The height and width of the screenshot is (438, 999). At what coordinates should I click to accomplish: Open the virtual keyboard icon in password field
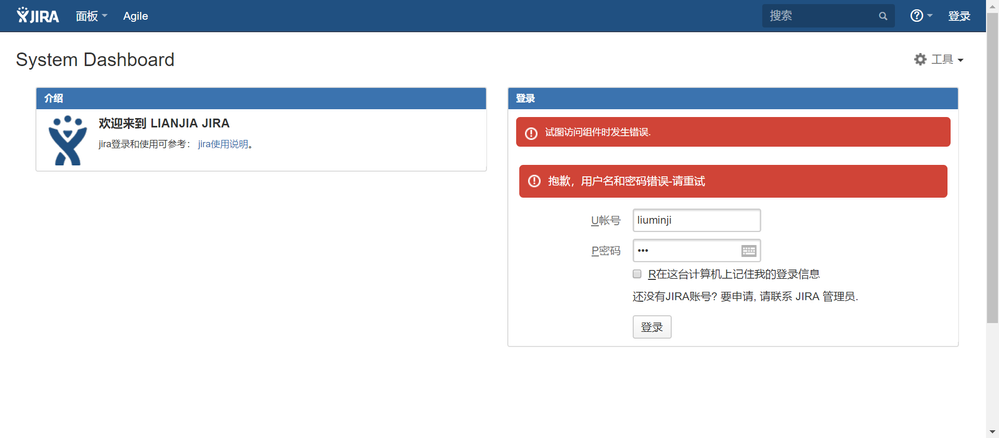click(x=749, y=251)
